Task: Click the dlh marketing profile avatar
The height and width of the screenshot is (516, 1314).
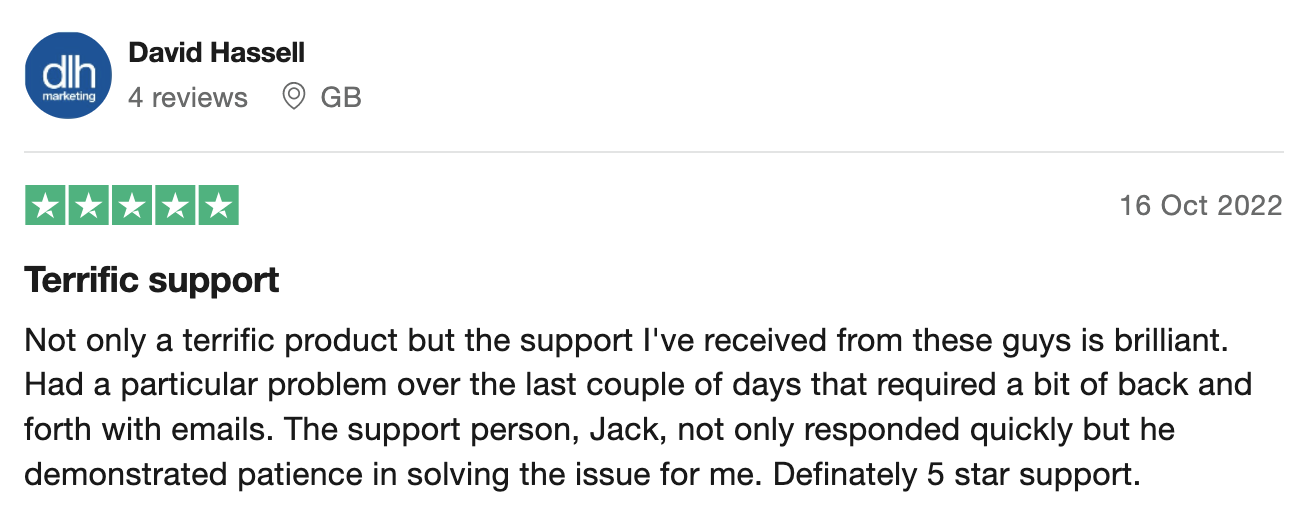Action: (68, 75)
